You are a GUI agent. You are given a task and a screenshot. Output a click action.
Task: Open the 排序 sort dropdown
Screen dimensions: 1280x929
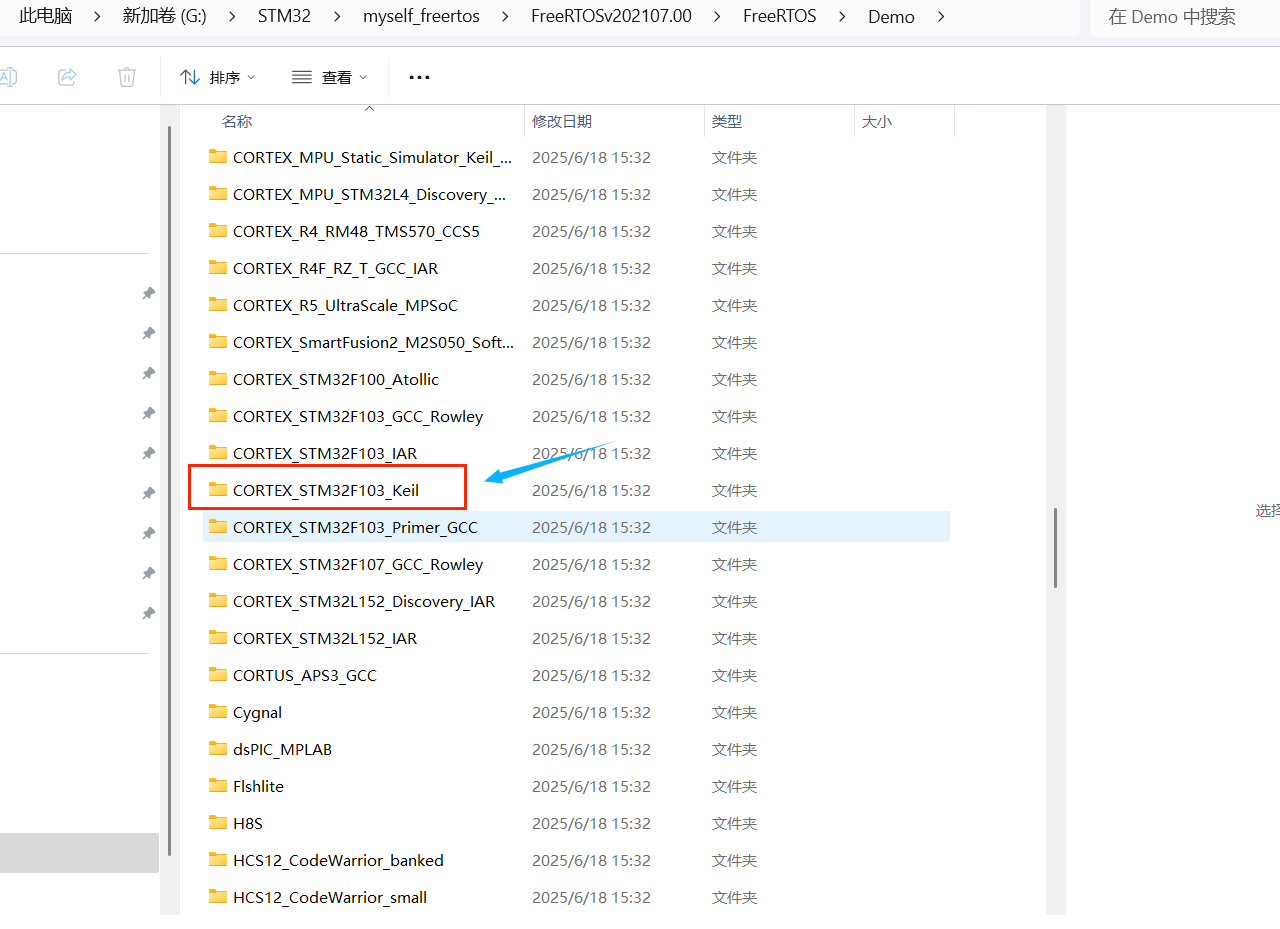click(218, 77)
